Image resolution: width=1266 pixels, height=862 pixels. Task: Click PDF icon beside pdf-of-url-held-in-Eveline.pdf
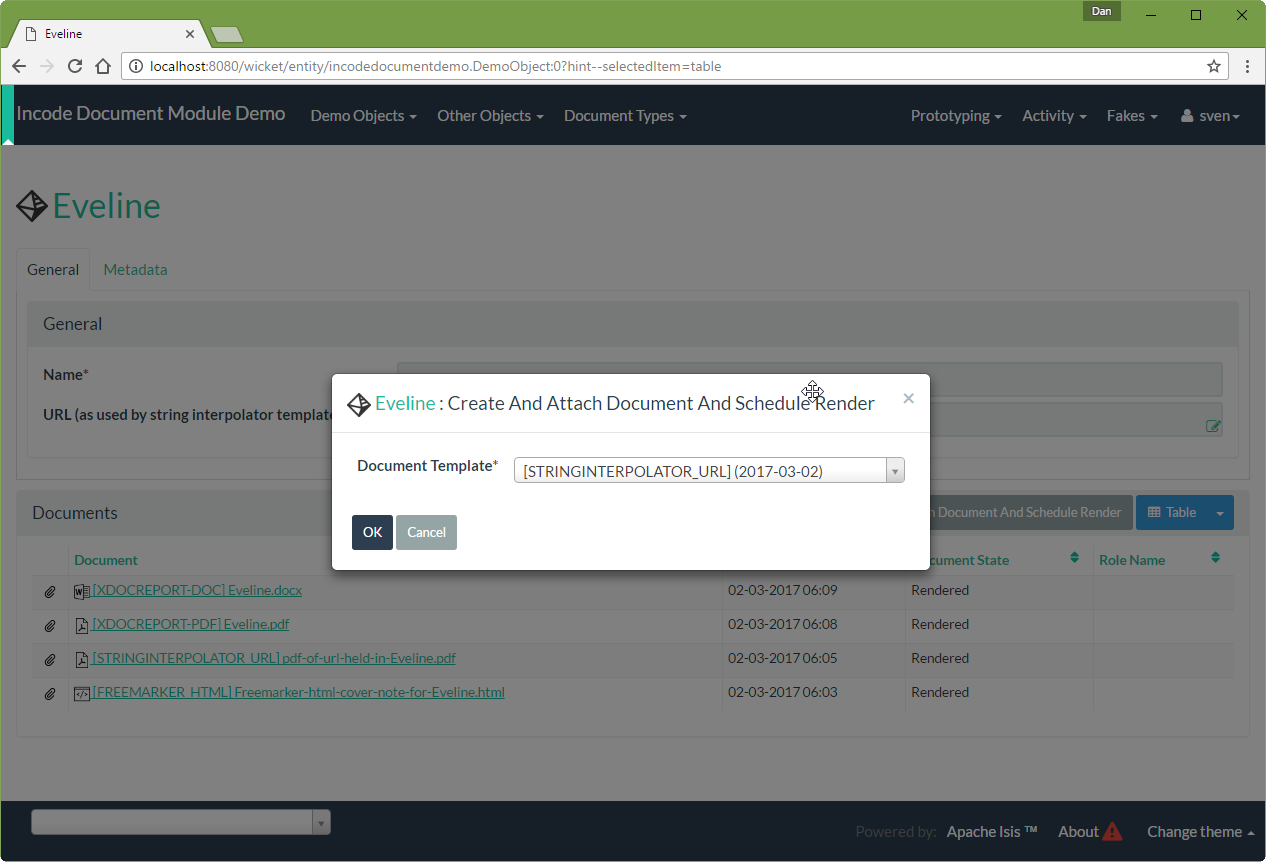[x=82, y=660]
